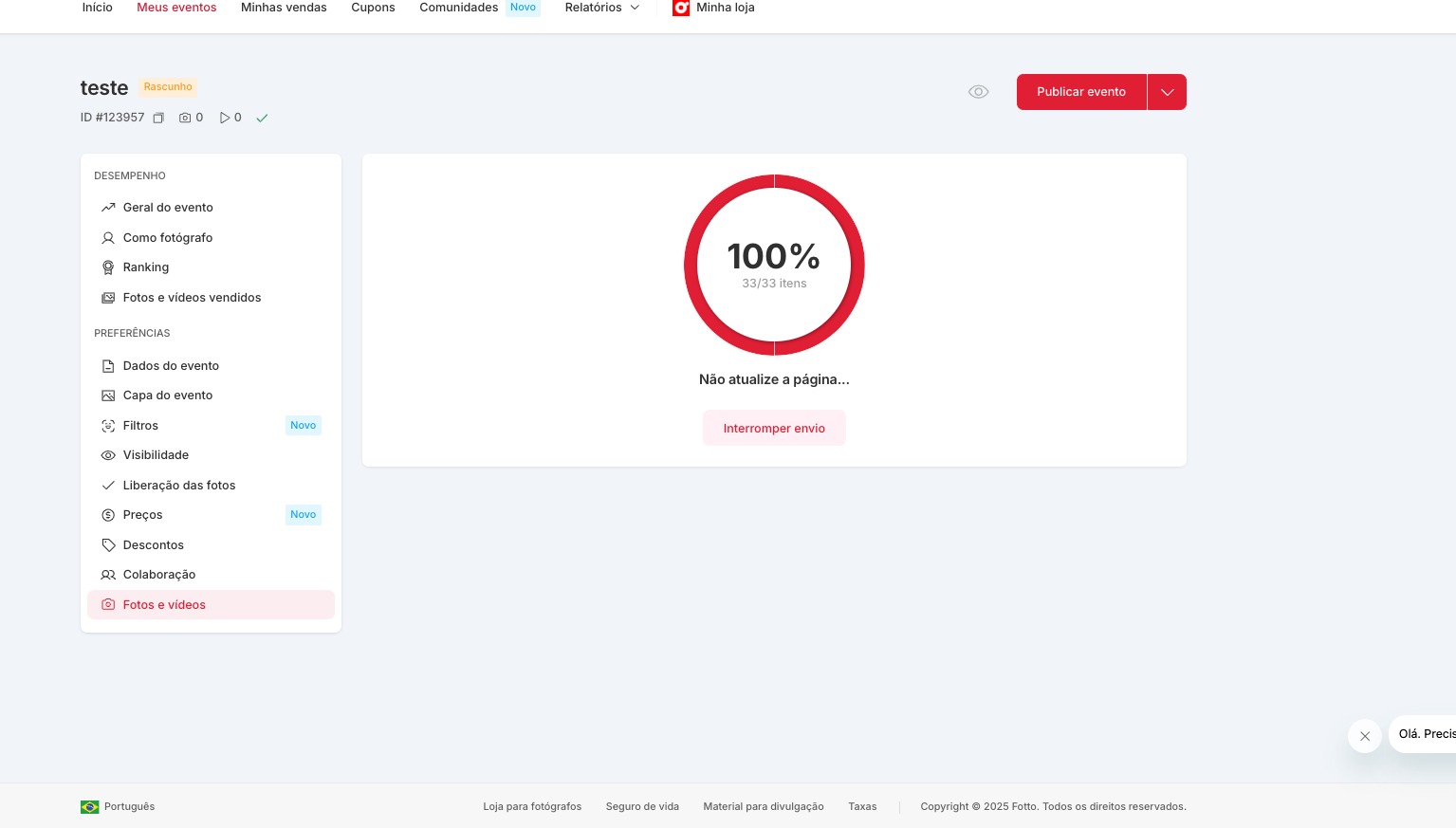
Task: Click the trend arrow icon of Geral do evento
Action: click(x=108, y=208)
